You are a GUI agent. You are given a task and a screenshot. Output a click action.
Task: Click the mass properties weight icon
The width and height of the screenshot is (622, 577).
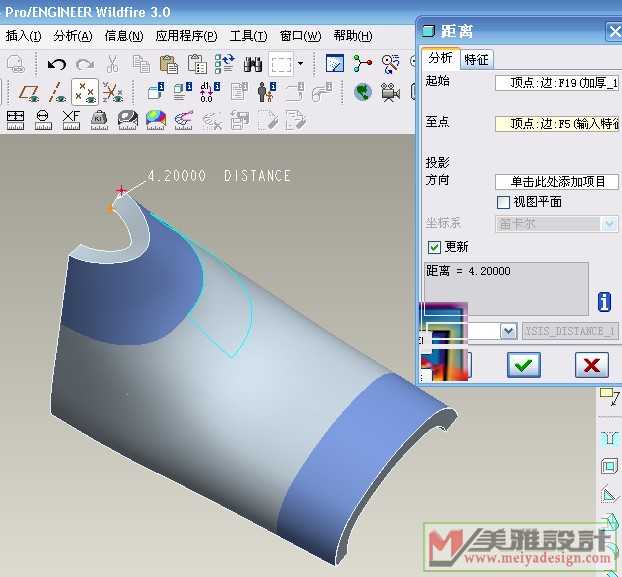[99, 120]
